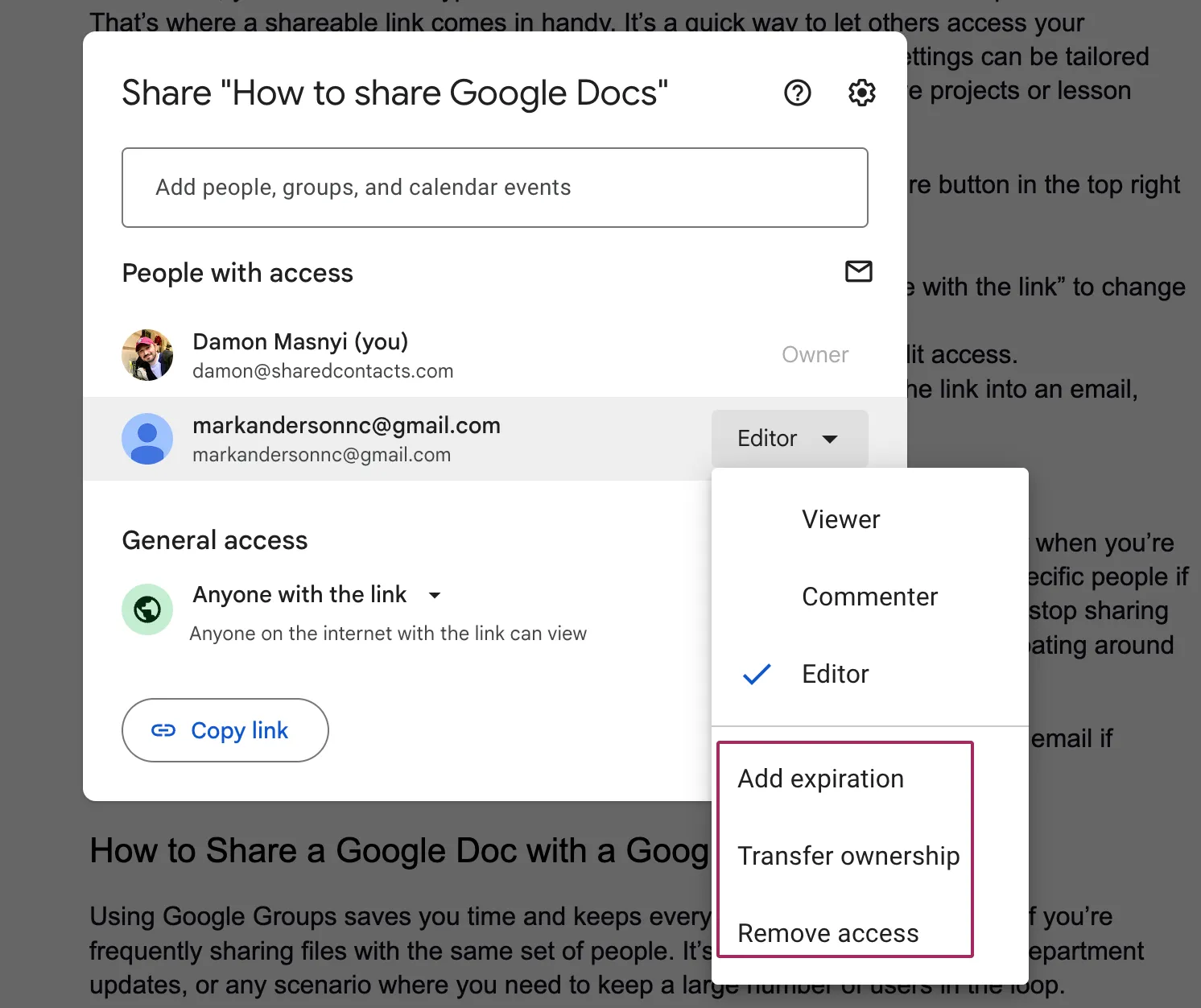
Task: Click the email notification envelope icon
Action: point(858,272)
